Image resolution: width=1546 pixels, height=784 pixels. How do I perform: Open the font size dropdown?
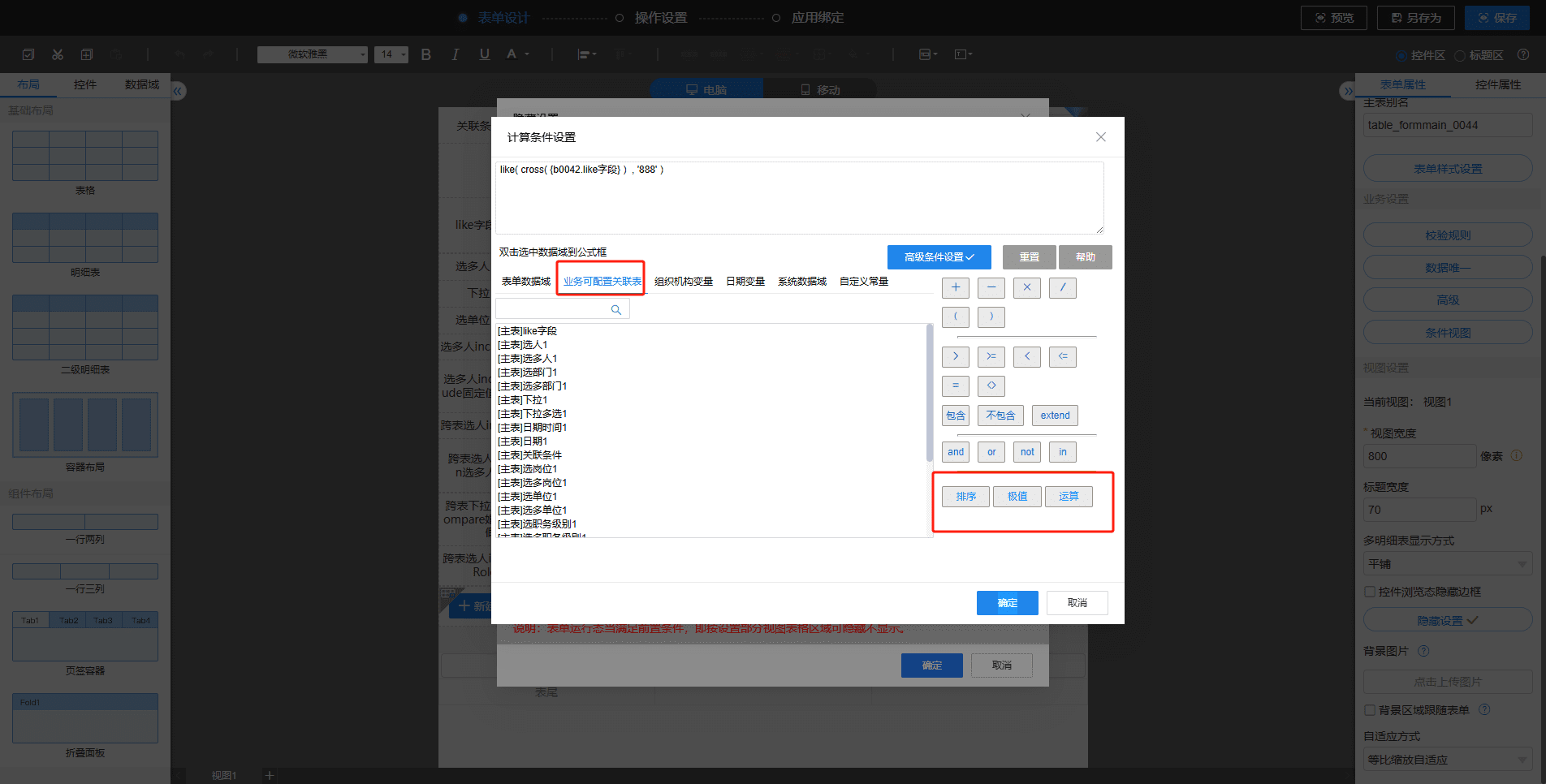pos(391,54)
